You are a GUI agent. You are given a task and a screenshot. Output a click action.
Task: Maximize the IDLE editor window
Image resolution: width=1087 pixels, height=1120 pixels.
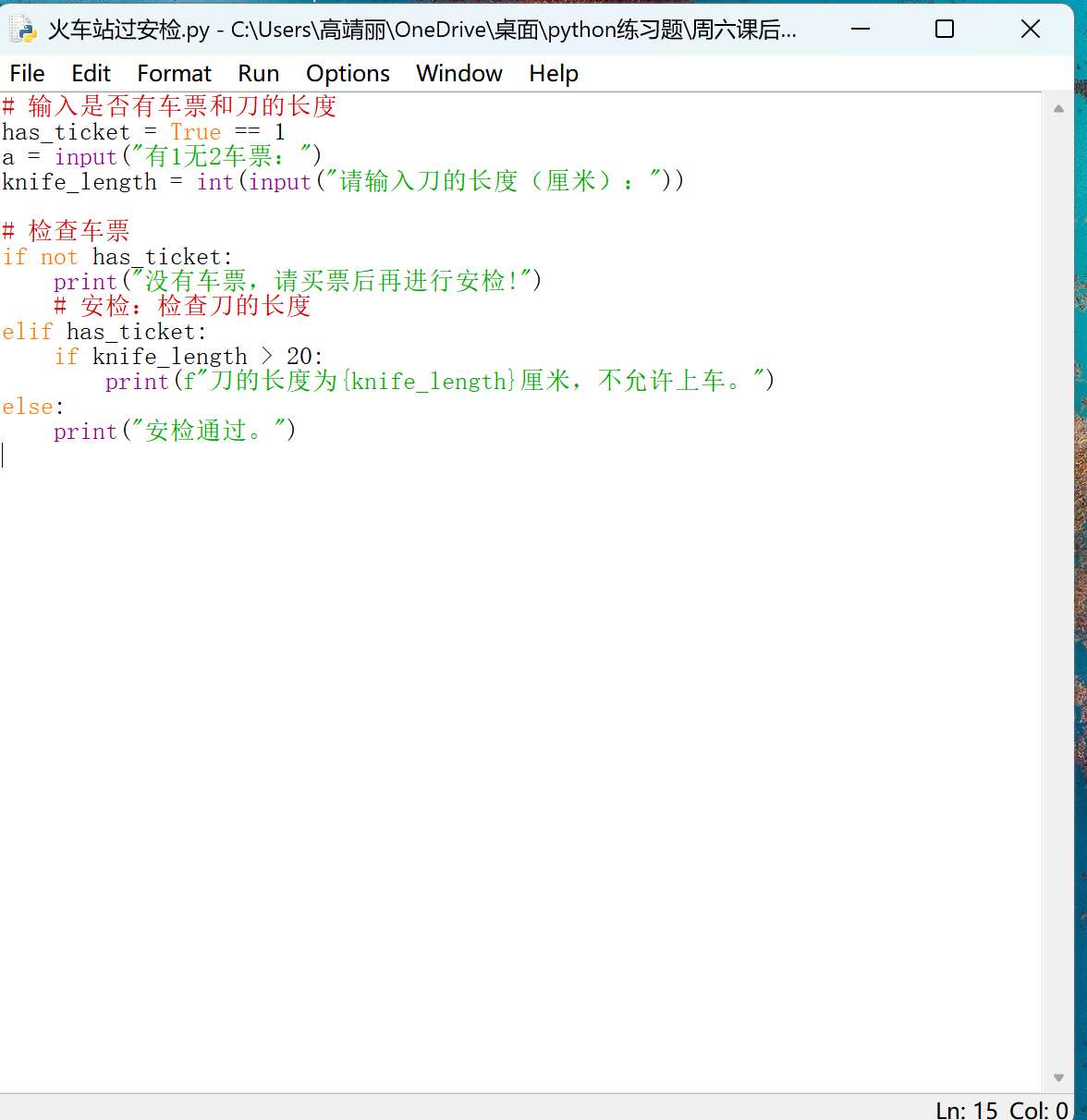[945, 30]
